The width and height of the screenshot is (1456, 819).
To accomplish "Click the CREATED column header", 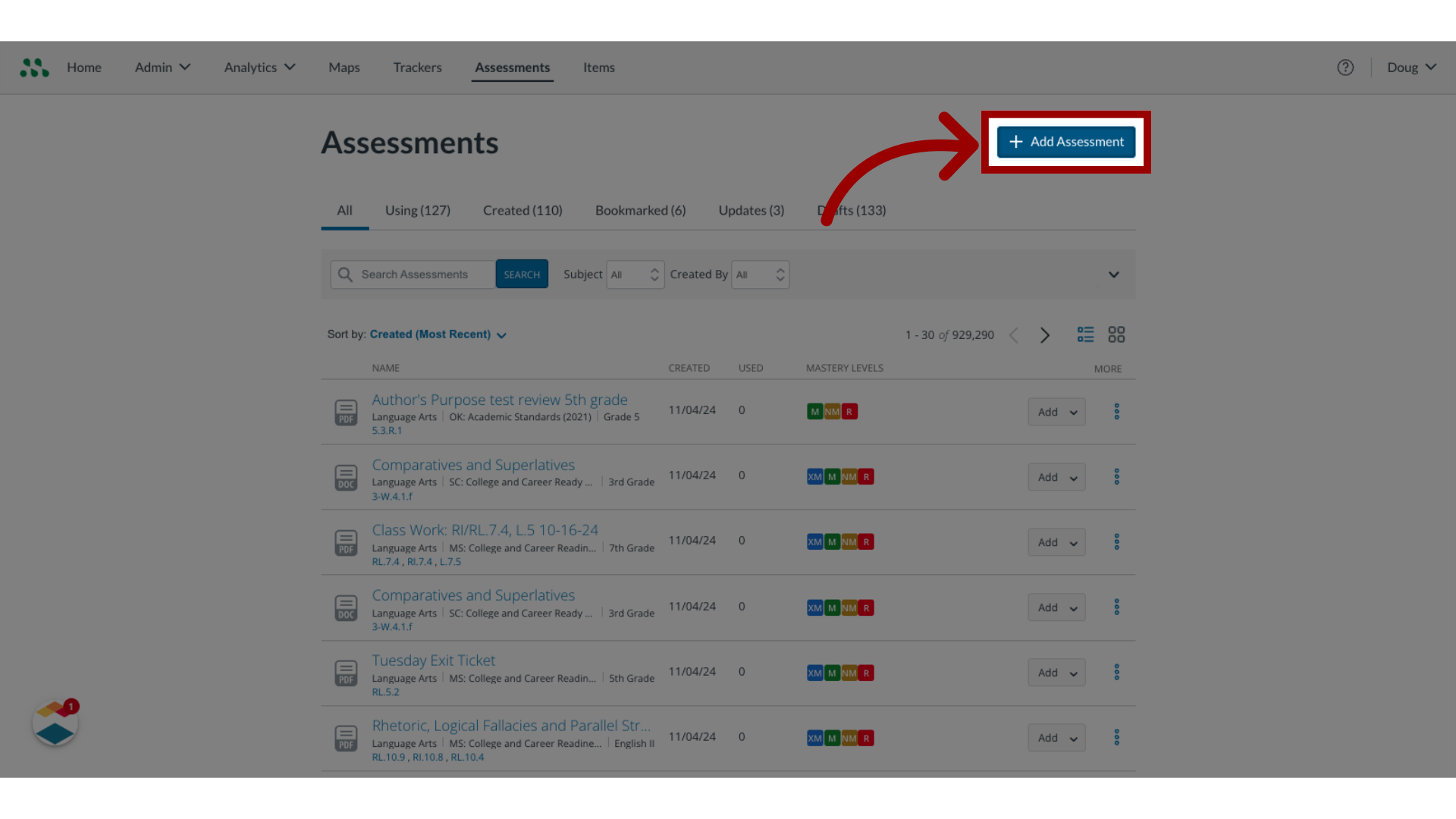I will 689,369.
